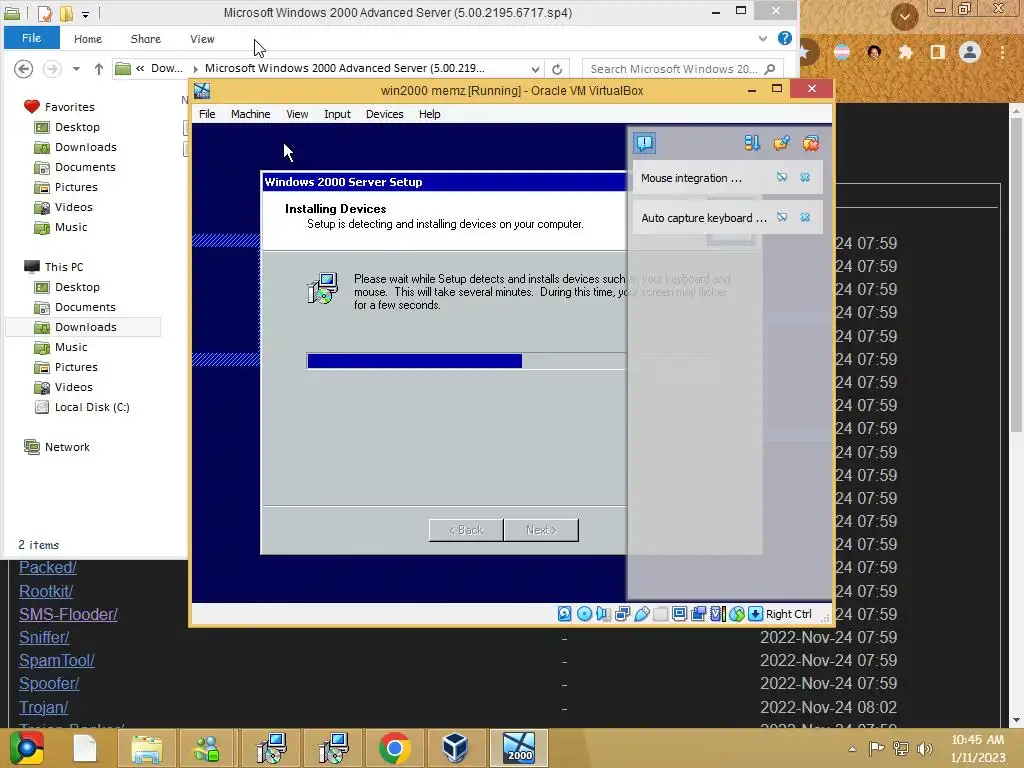Click the optical disk status icon
Image resolution: width=1024 pixels, height=768 pixels.
coord(584,614)
